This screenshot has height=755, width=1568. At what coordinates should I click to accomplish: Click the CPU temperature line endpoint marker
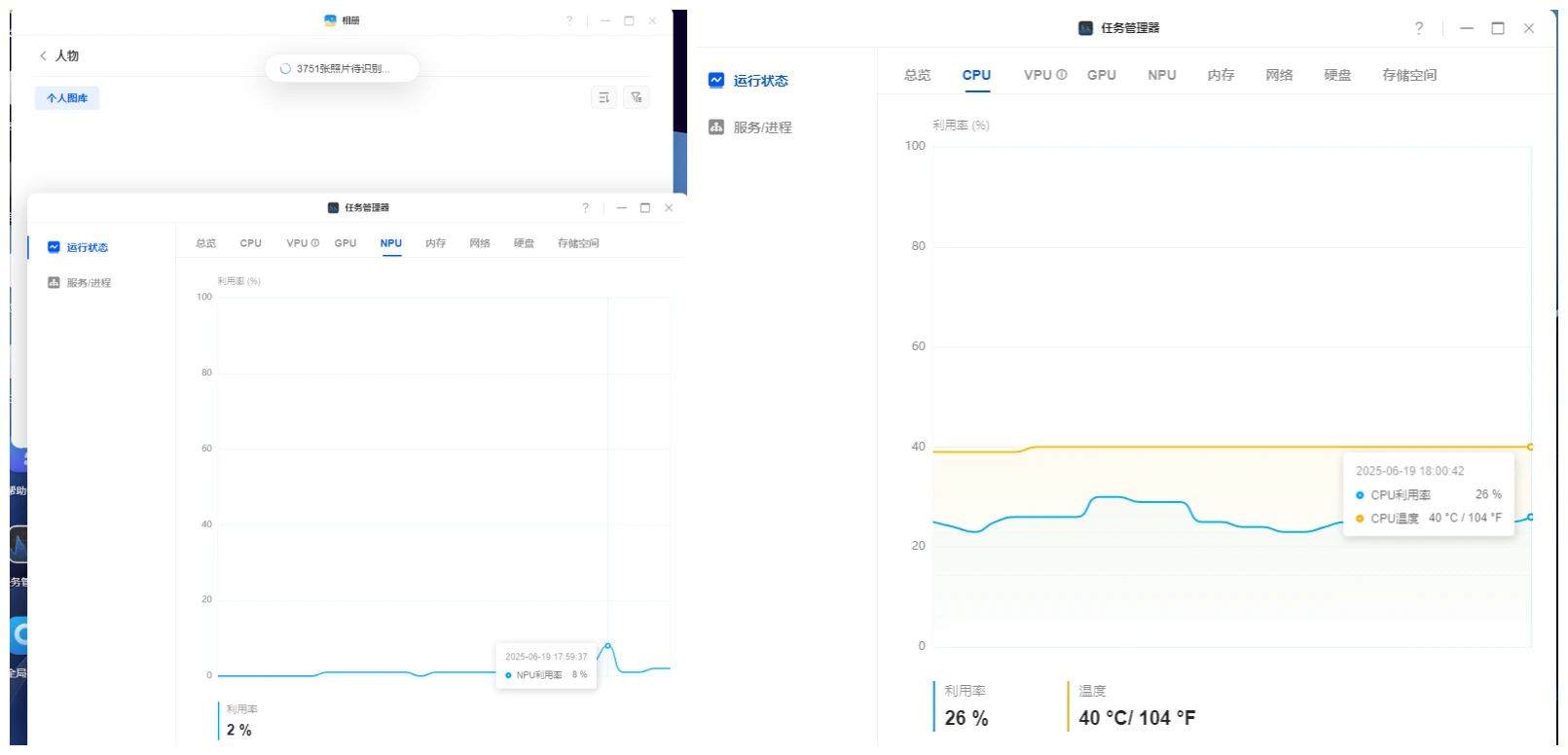coord(1530,447)
